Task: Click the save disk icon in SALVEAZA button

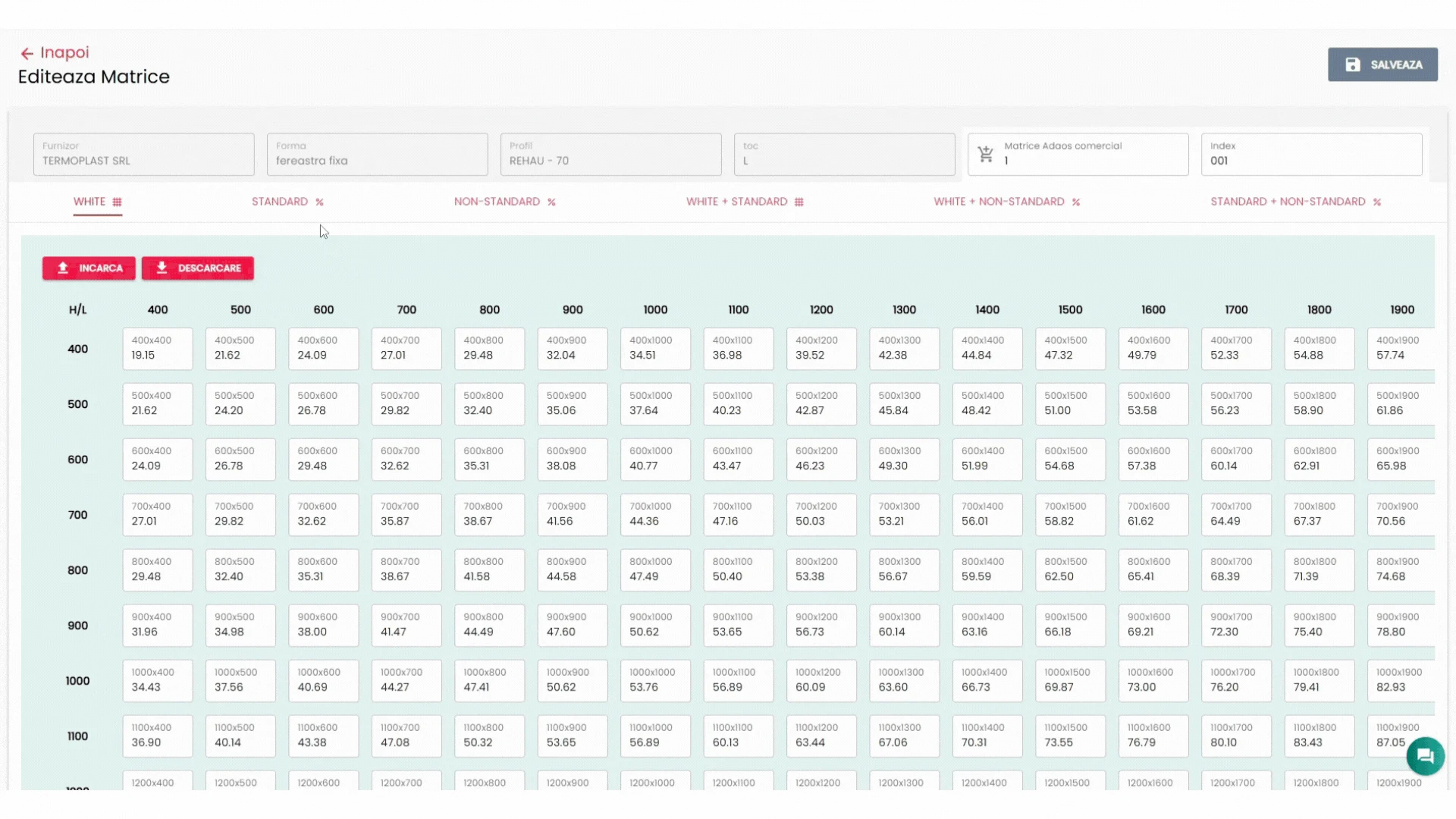Action: click(x=1353, y=64)
